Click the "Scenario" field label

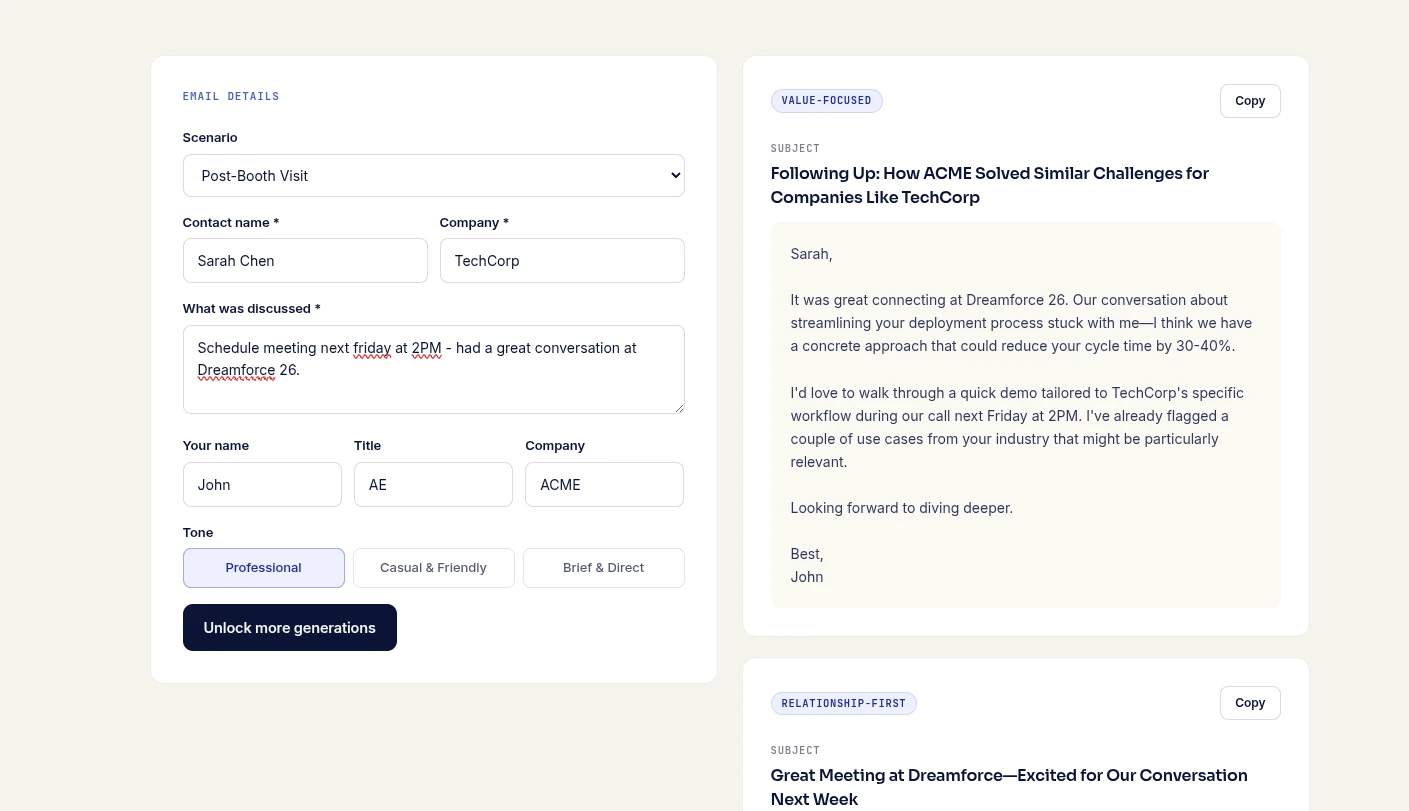pyautogui.click(x=210, y=138)
